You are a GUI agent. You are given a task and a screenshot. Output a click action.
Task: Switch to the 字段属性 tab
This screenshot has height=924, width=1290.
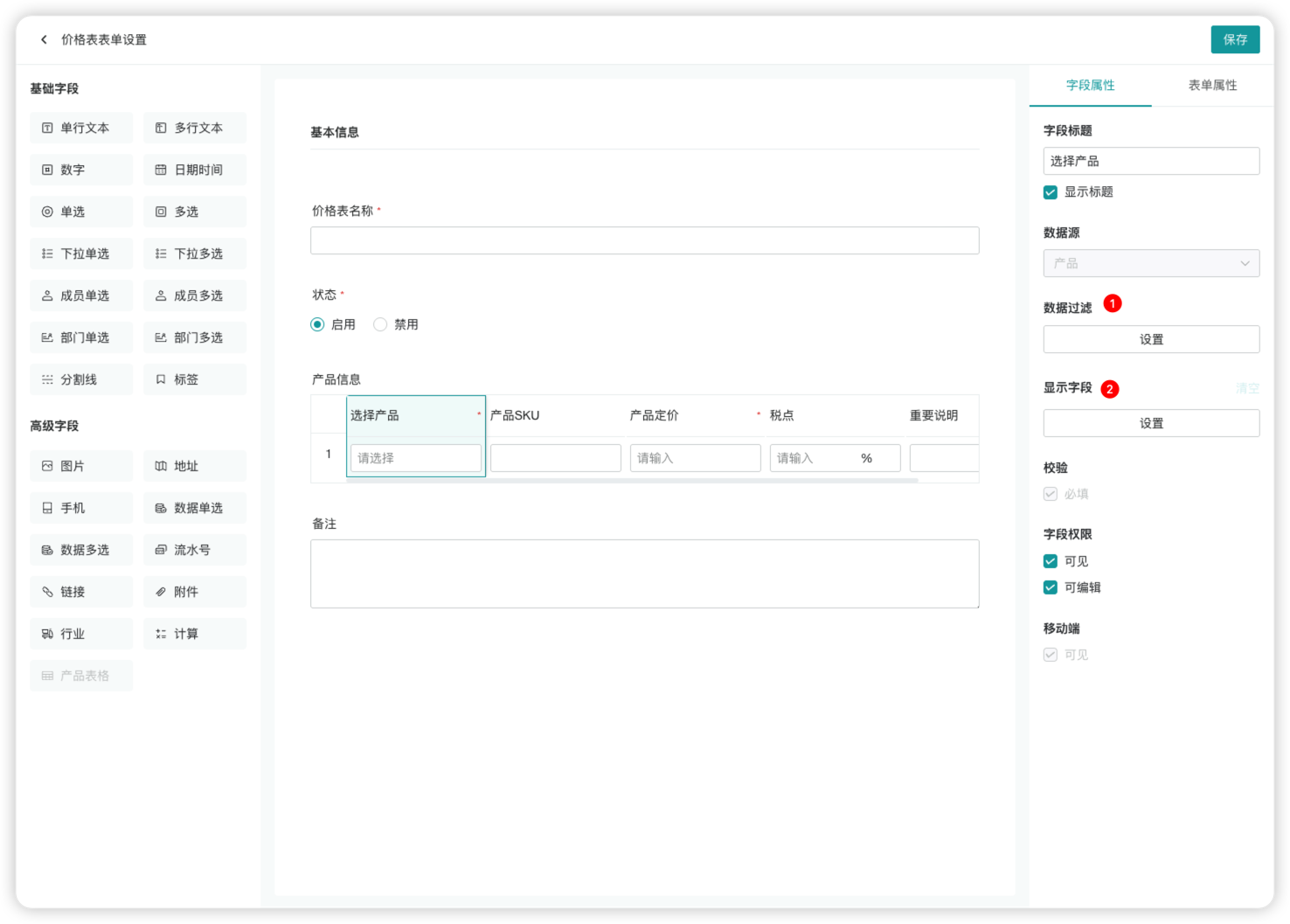(1090, 85)
